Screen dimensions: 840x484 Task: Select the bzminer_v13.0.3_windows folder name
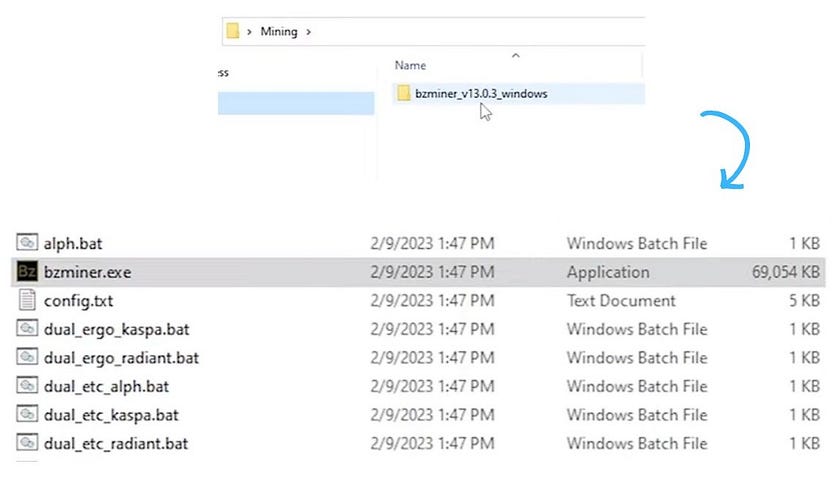pyautogui.click(x=481, y=93)
